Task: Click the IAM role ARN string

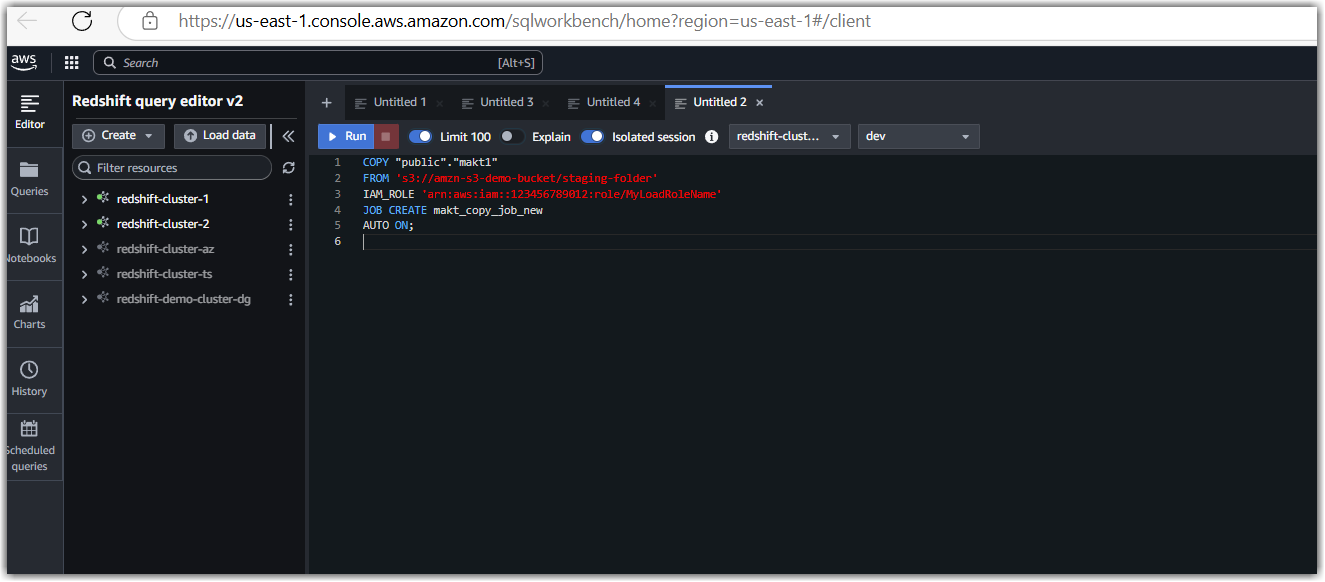Action: (x=571, y=194)
